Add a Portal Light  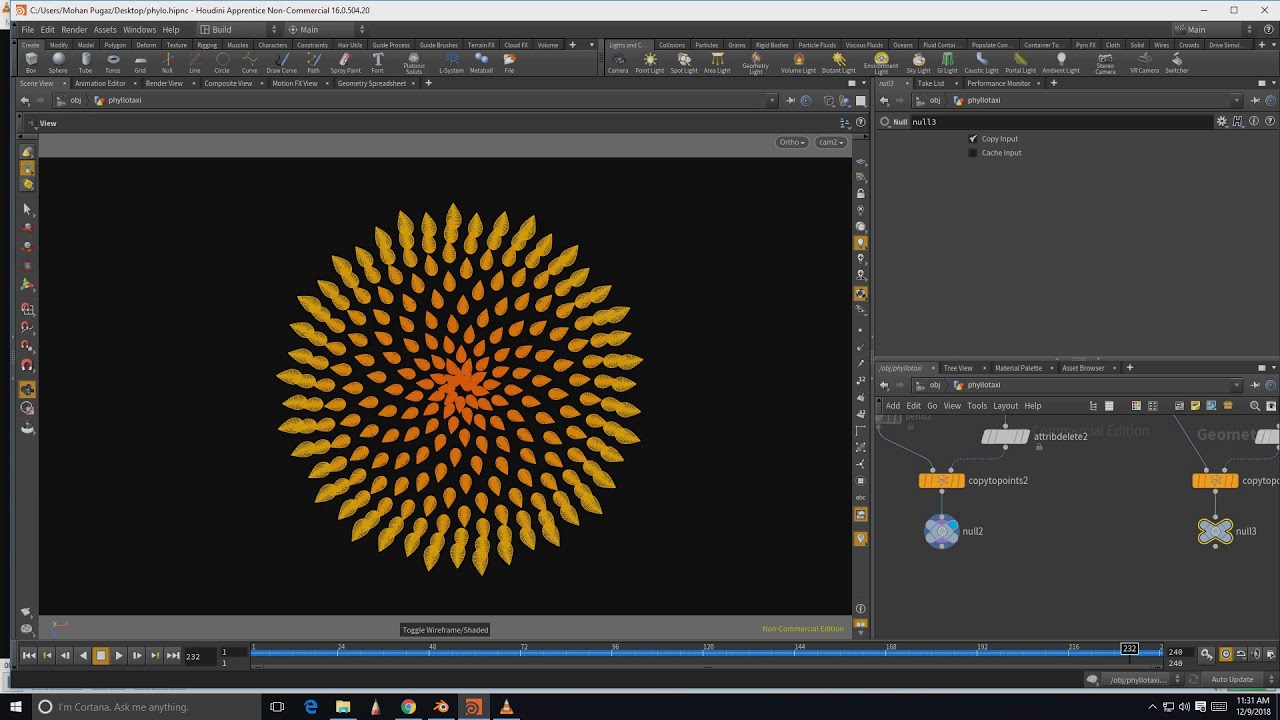1020,63
